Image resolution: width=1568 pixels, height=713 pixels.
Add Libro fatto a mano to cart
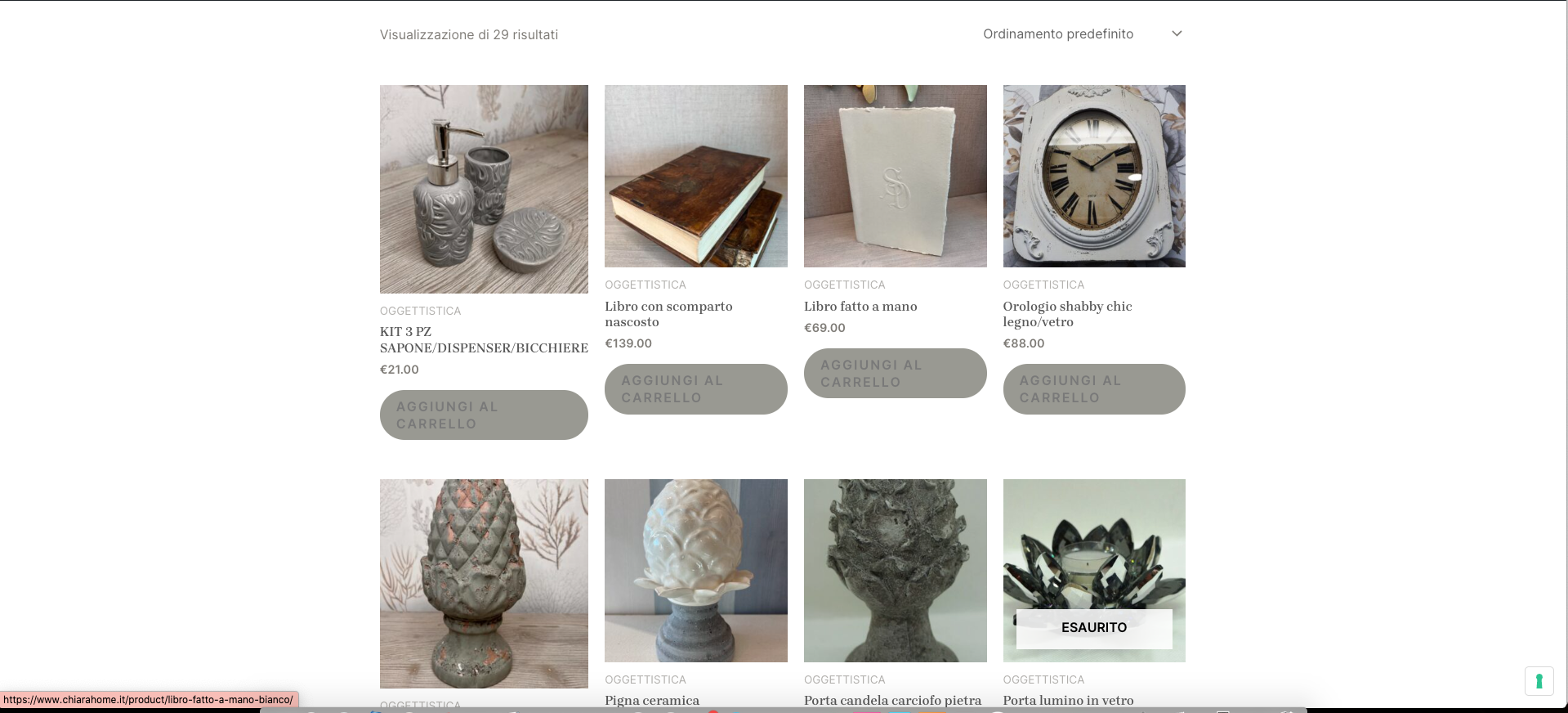pyautogui.click(x=896, y=374)
